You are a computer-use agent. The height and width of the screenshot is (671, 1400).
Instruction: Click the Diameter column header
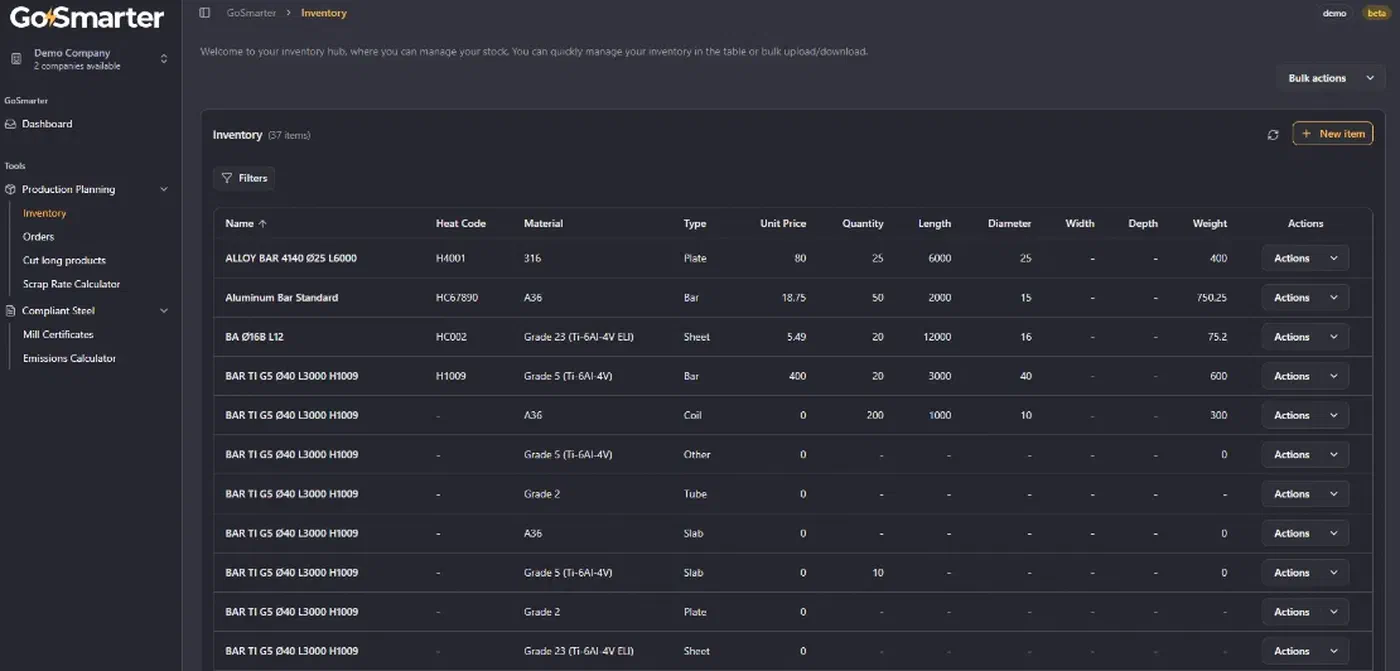point(1009,224)
